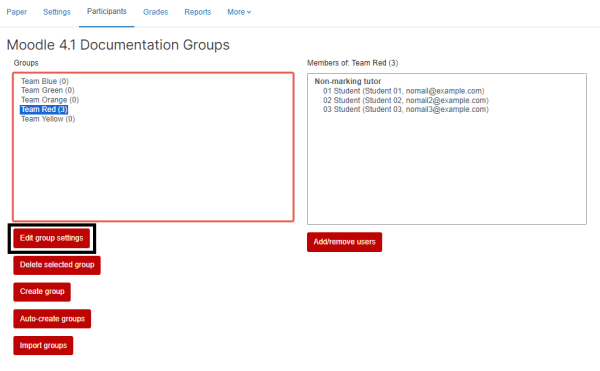
Task: Click the Edit group settings button
Action: (52, 238)
